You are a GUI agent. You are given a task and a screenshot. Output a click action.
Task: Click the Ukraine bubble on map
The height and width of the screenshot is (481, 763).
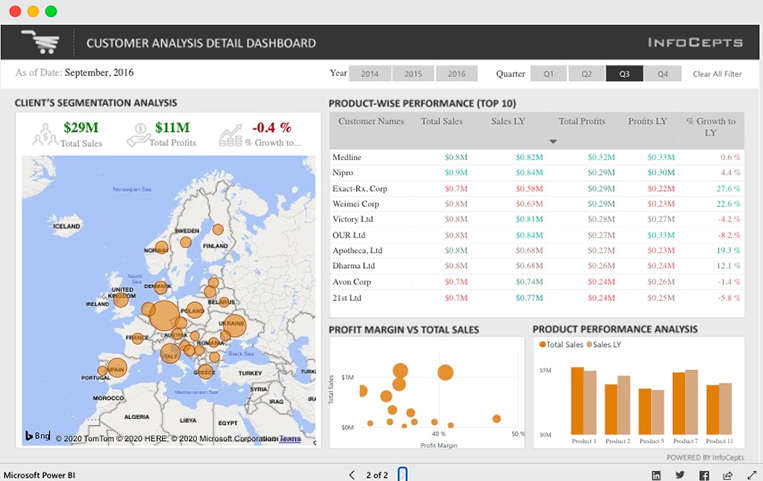[234, 325]
